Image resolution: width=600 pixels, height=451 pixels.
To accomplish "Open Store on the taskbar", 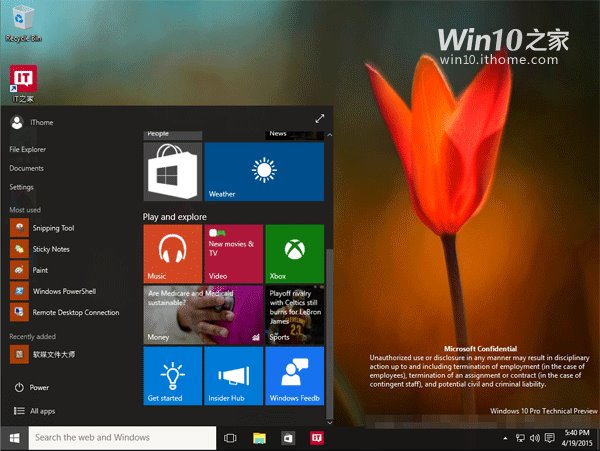I will coord(288,438).
